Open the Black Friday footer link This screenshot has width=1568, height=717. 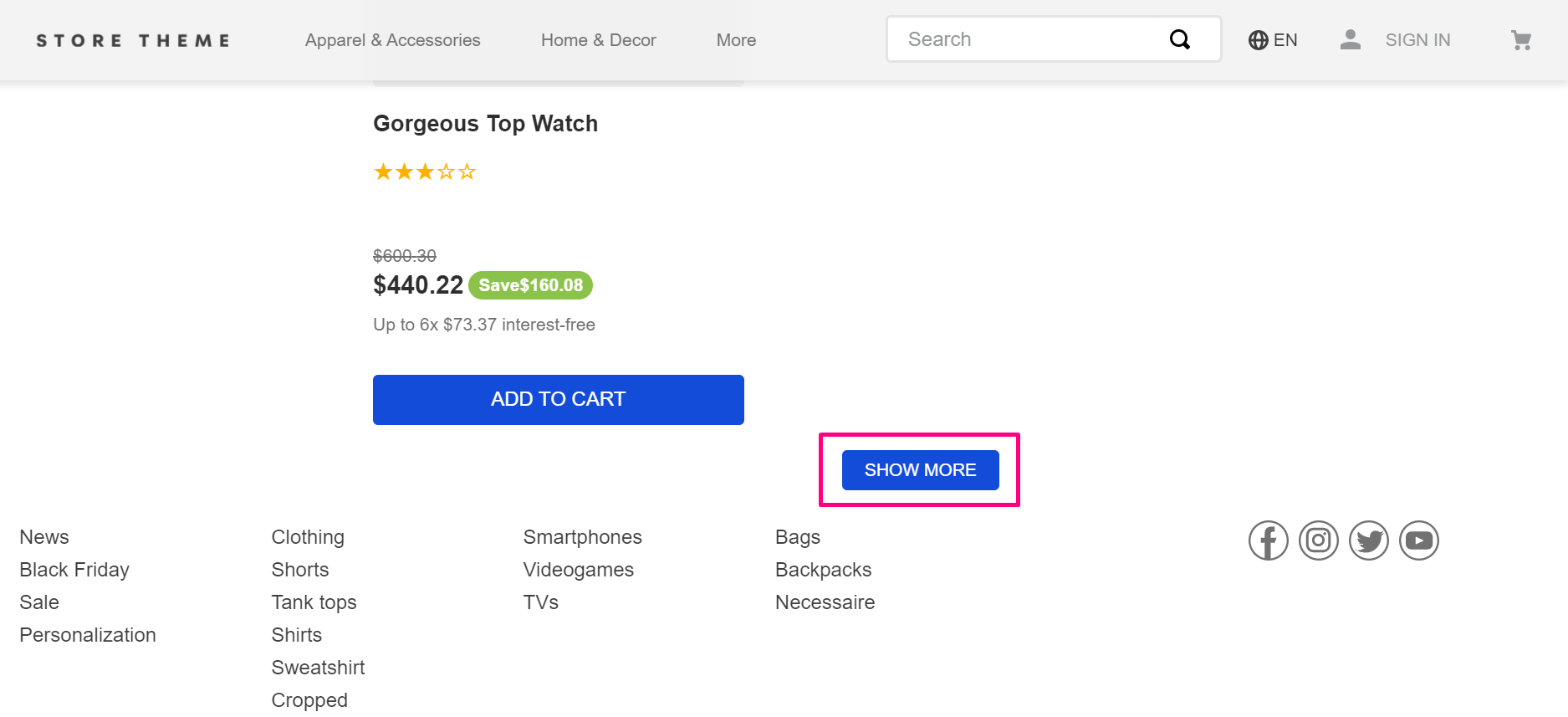(74, 570)
